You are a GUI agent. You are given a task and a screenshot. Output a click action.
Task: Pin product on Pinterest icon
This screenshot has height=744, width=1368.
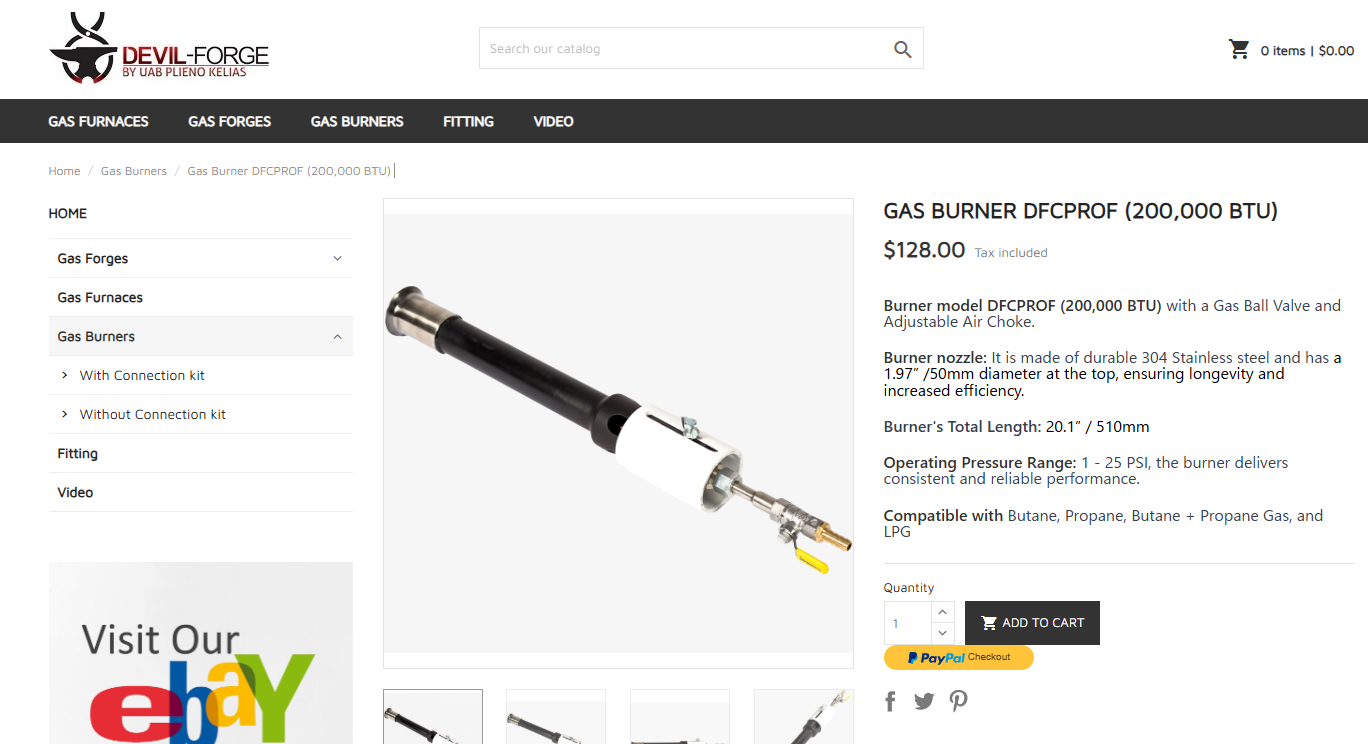958,701
